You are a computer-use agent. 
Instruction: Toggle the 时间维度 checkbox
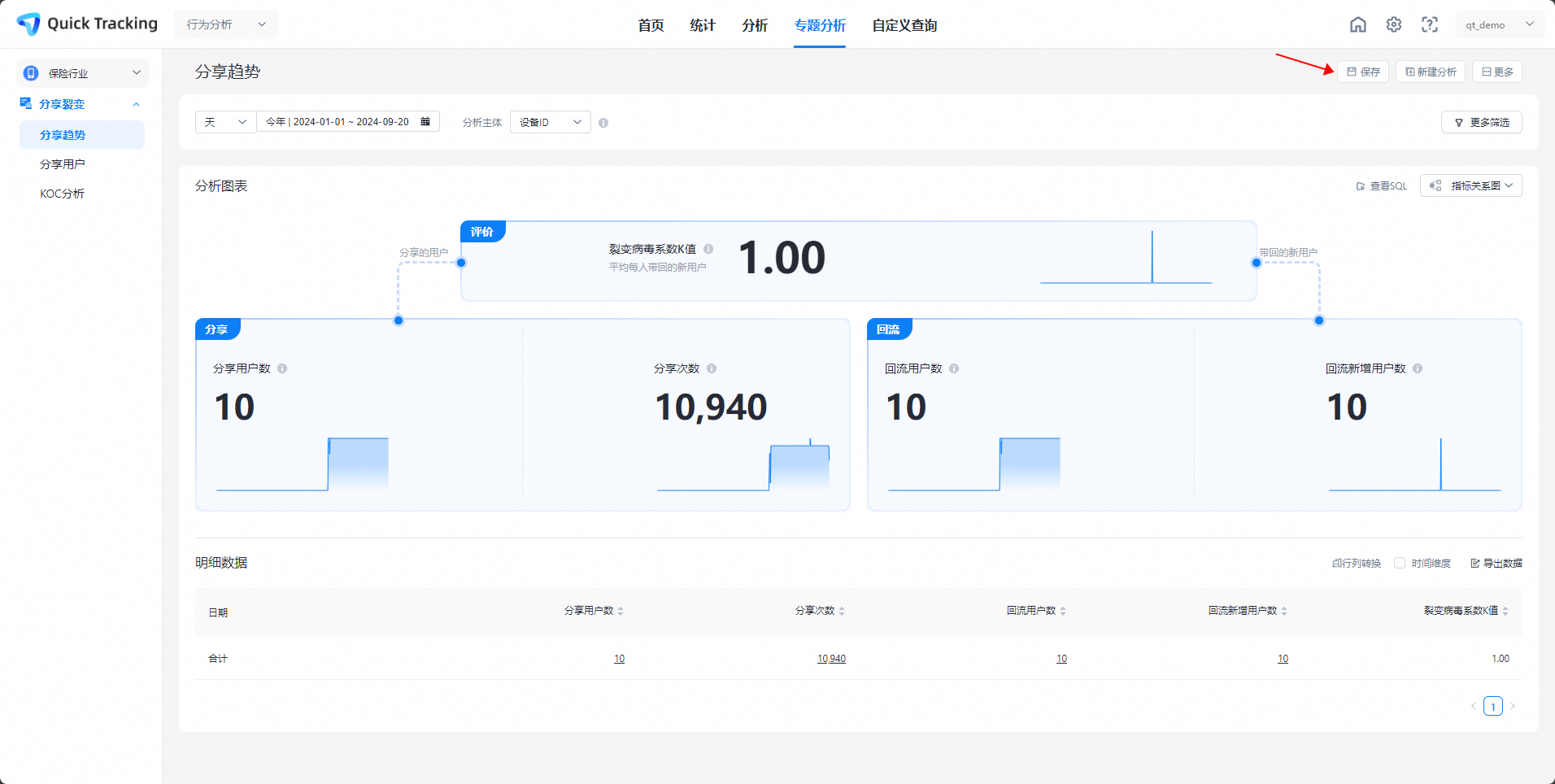pos(1400,563)
